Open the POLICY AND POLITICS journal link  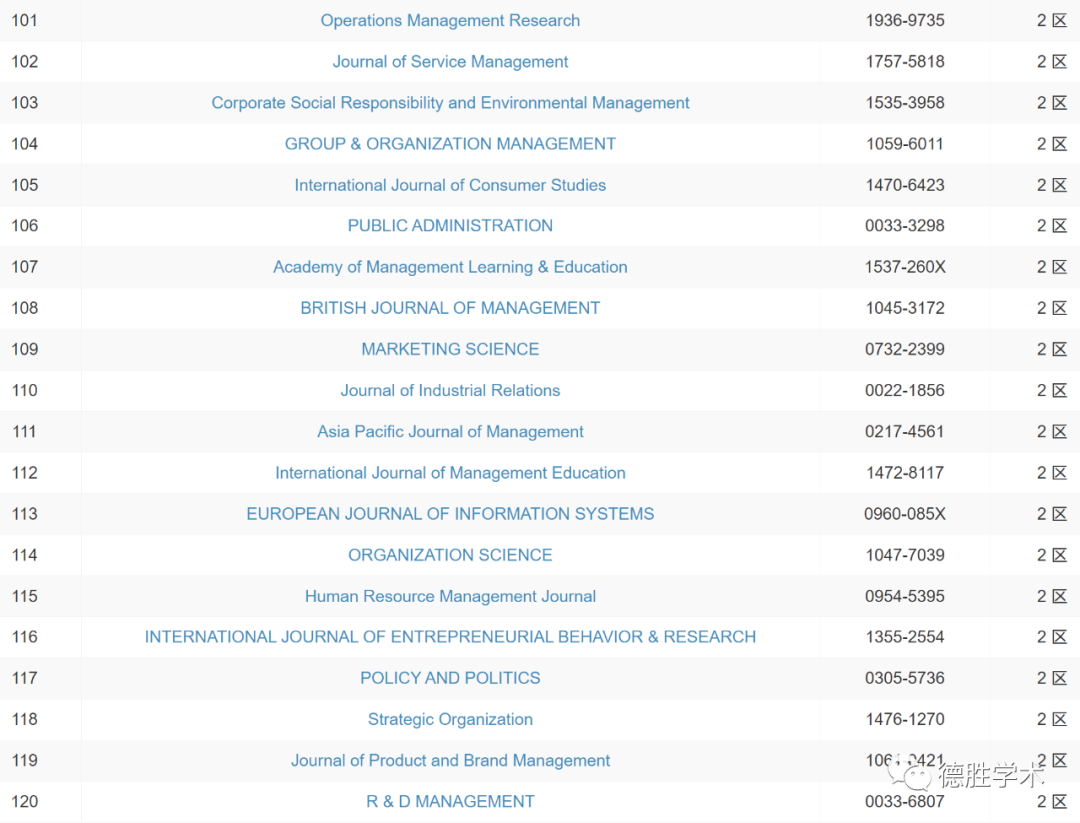pyautogui.click(x=450, y=678)
